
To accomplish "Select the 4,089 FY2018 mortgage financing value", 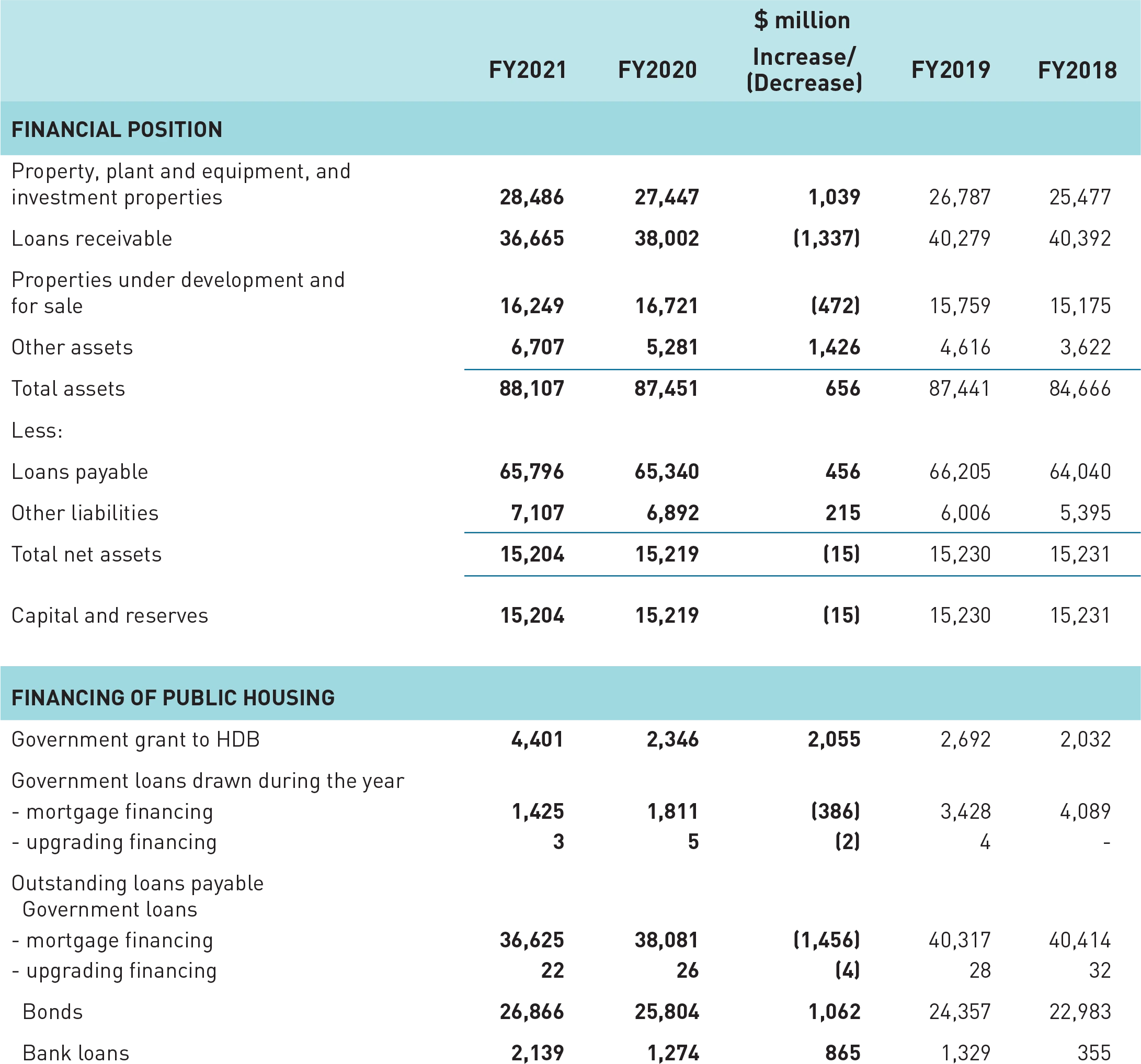I will [1086, 811].
